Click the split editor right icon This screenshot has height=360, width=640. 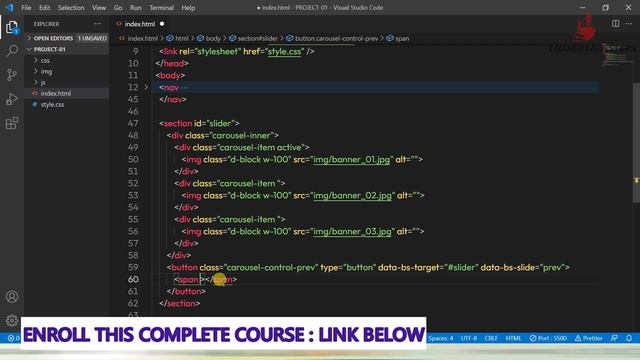click(616, 24)
